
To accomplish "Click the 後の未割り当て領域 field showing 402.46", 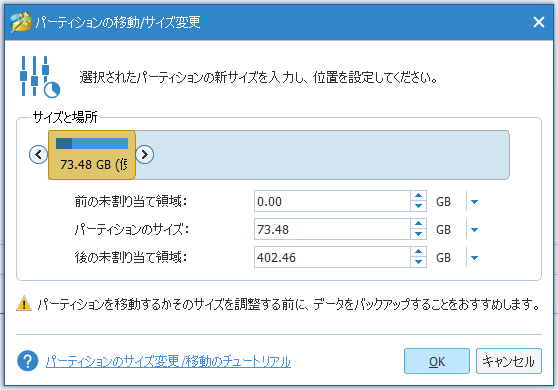I will [332, 257].
